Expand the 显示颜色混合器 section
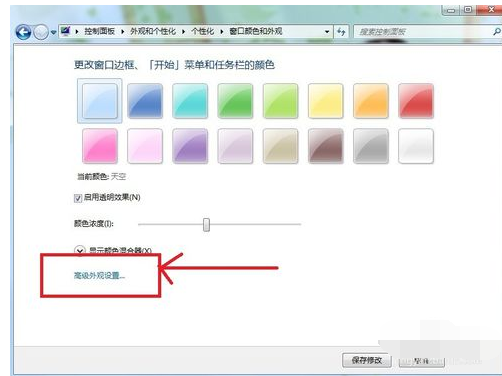 click(x=80, y=250)
